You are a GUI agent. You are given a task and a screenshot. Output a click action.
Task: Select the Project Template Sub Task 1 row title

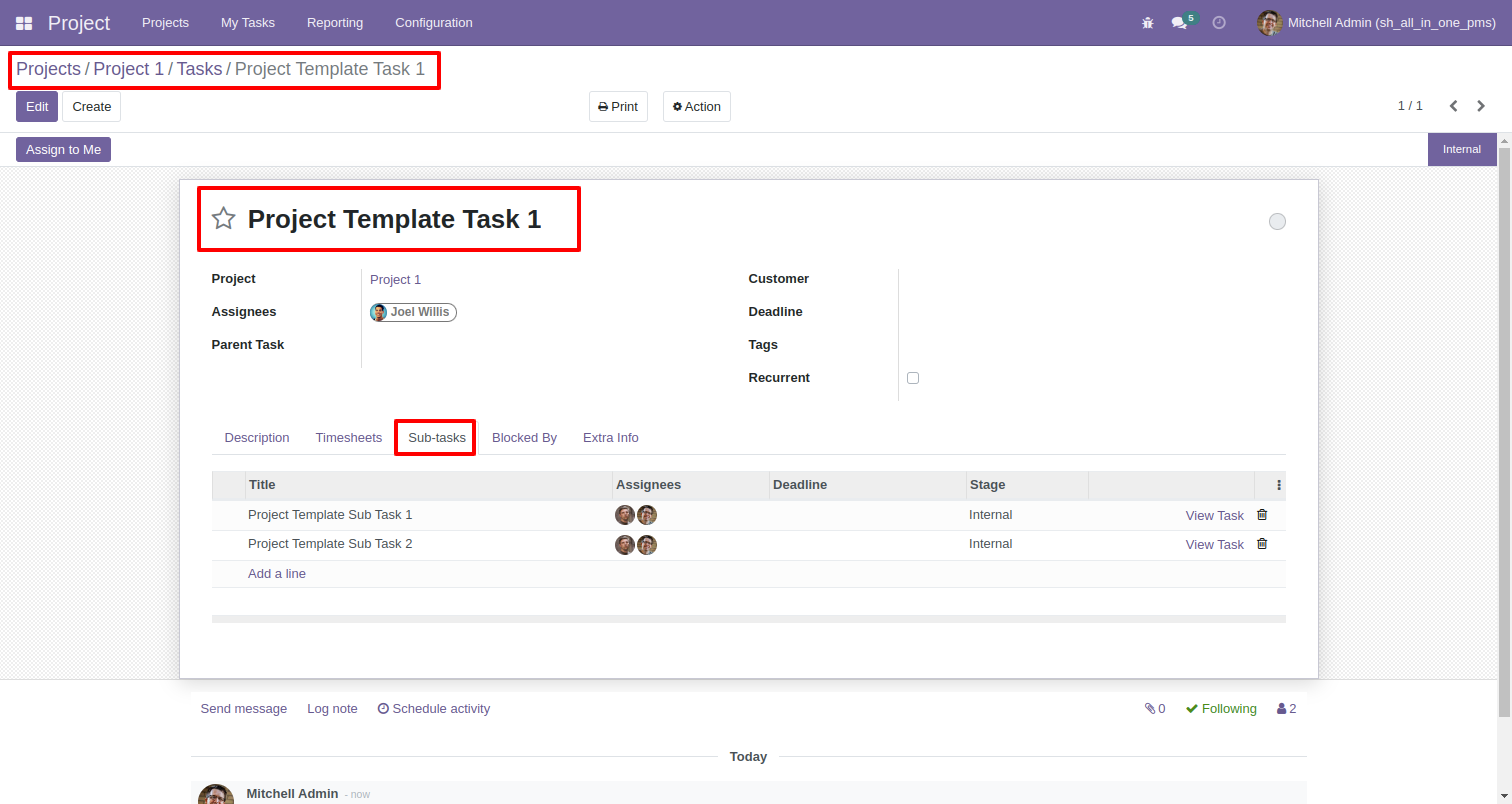click(330, 515)
